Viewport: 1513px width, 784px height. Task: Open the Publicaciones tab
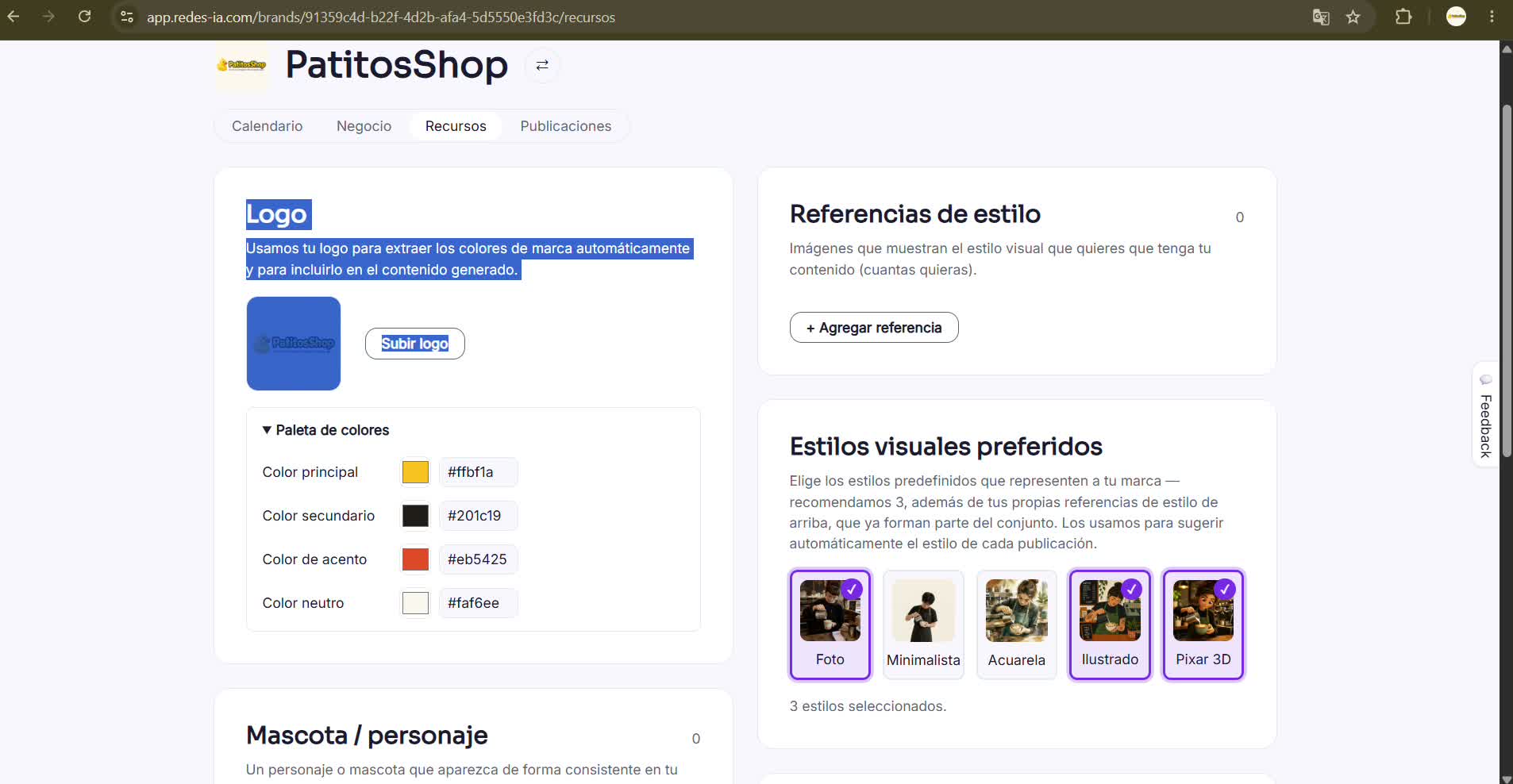coord(565,126)
